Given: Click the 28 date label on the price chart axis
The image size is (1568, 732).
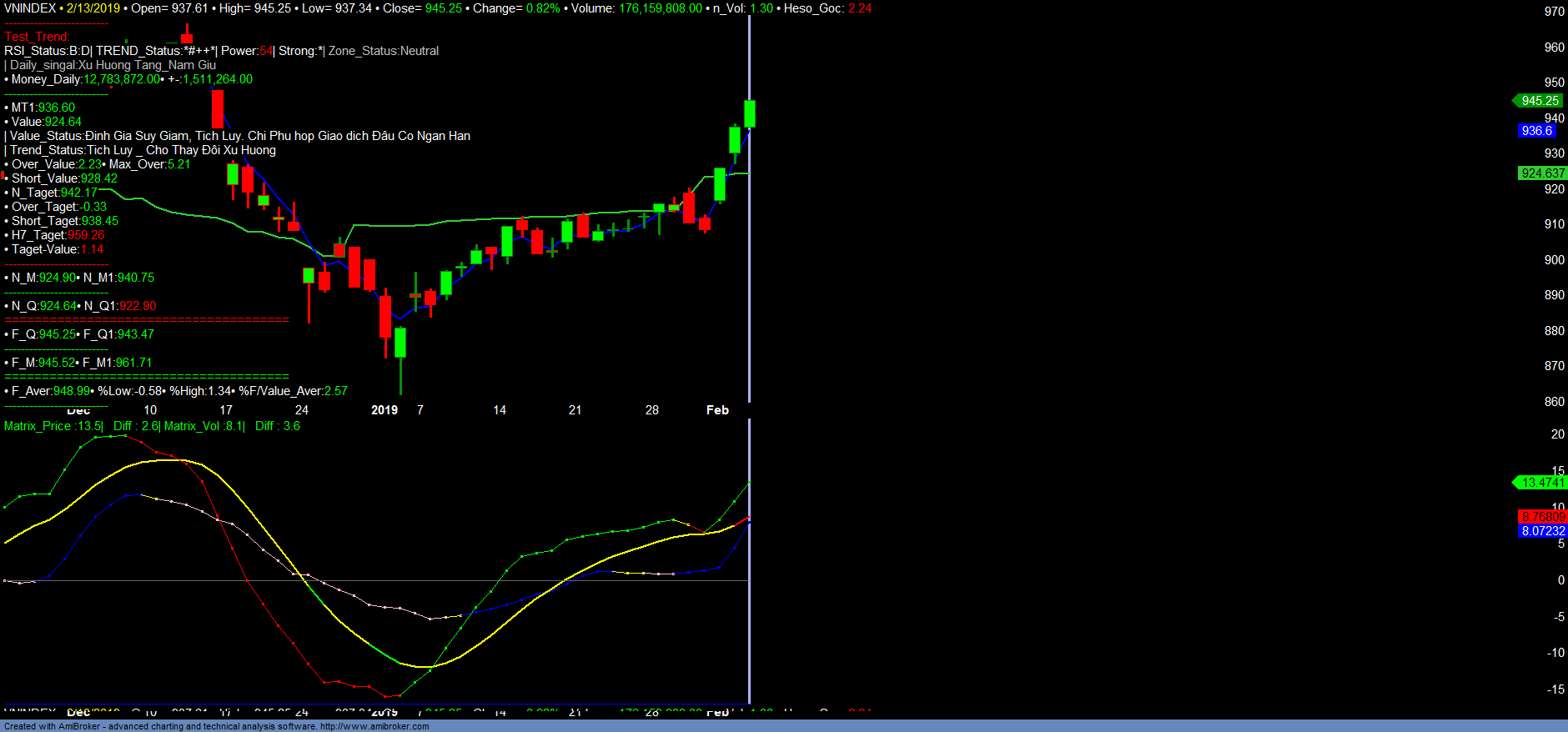Looking at the screenshot, I should [x=652, y=410].
